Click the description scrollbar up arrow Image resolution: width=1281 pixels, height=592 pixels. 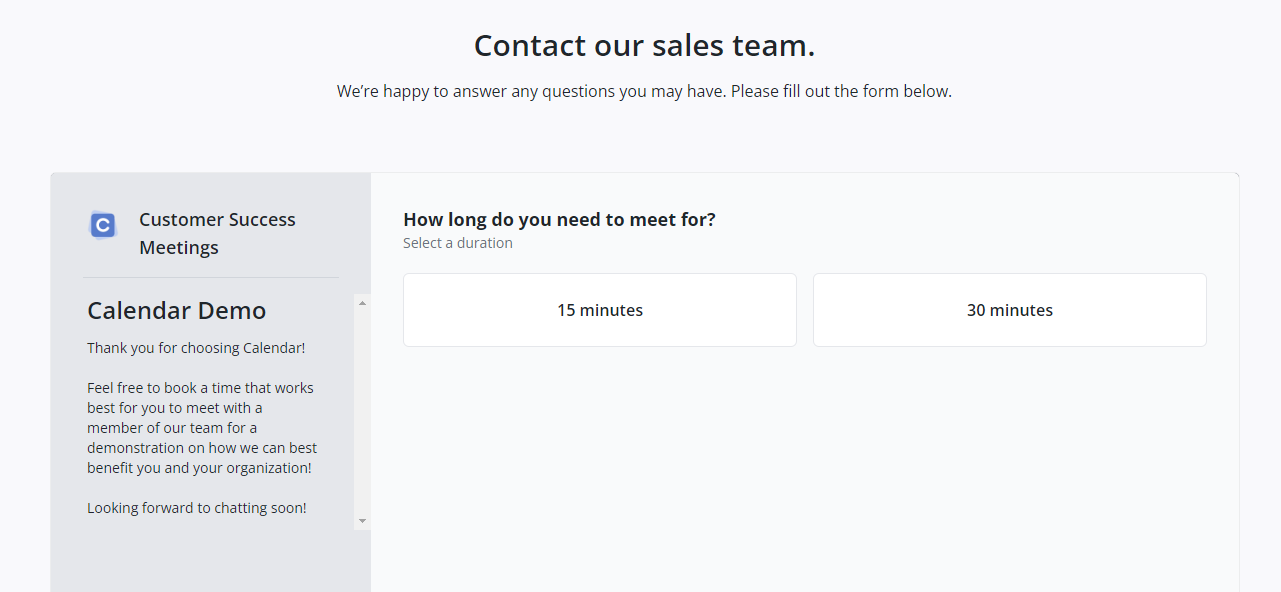coord(362,301)
